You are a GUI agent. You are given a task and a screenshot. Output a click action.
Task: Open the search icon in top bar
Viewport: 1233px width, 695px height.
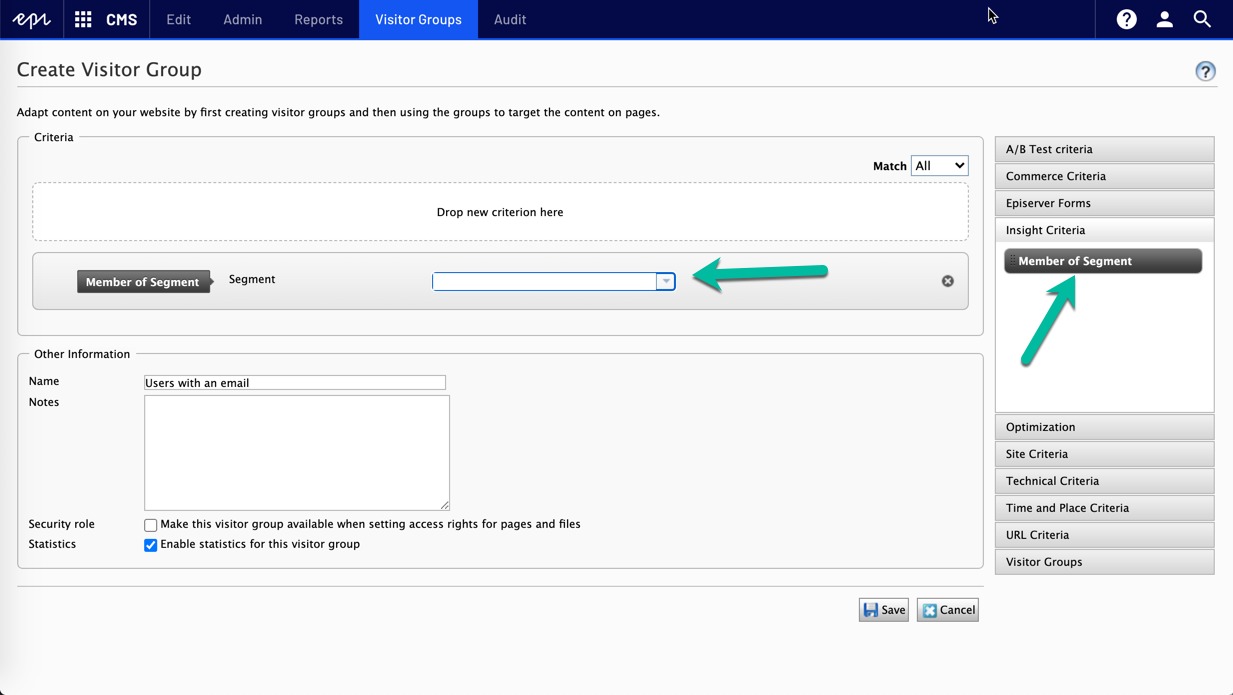point(1202,19)
